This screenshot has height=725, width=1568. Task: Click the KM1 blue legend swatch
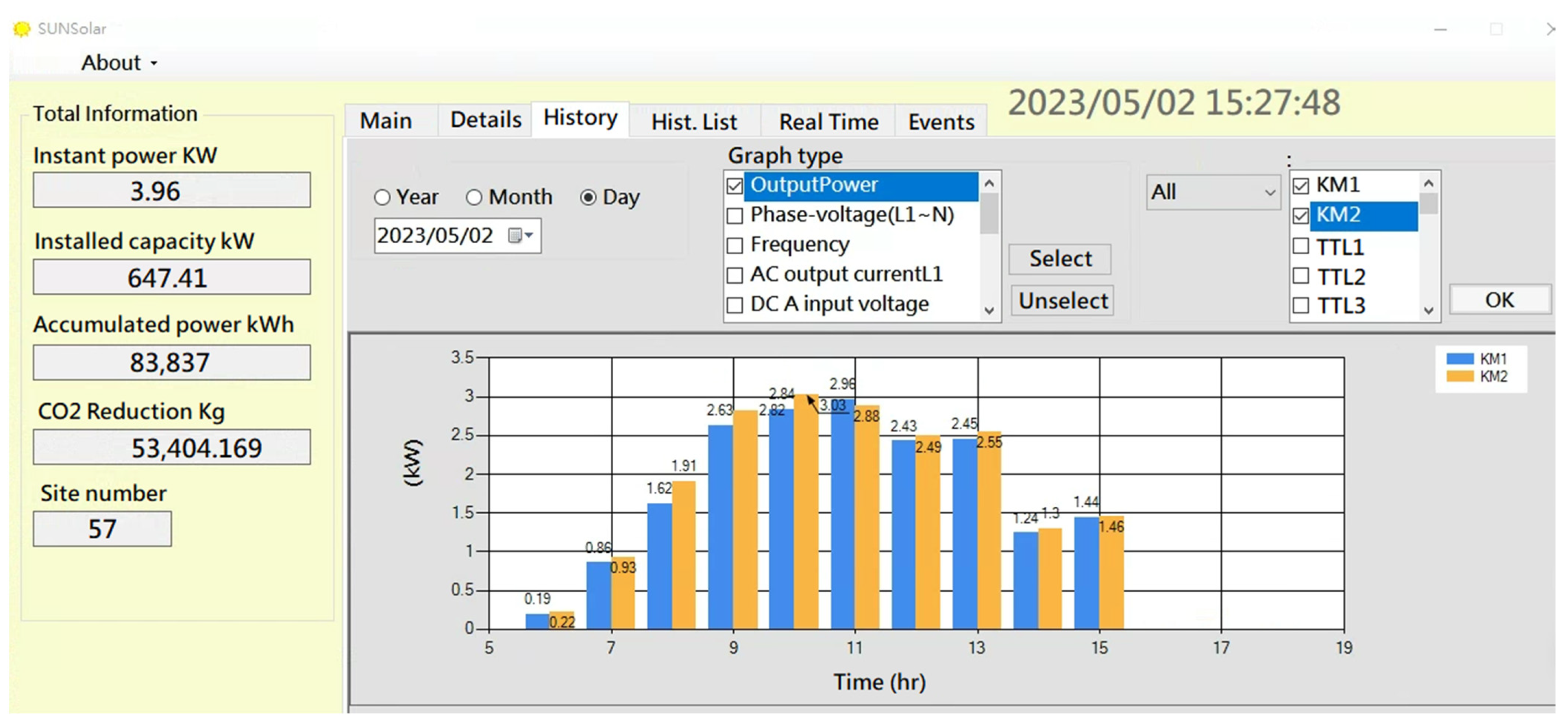pos(1460,359)
